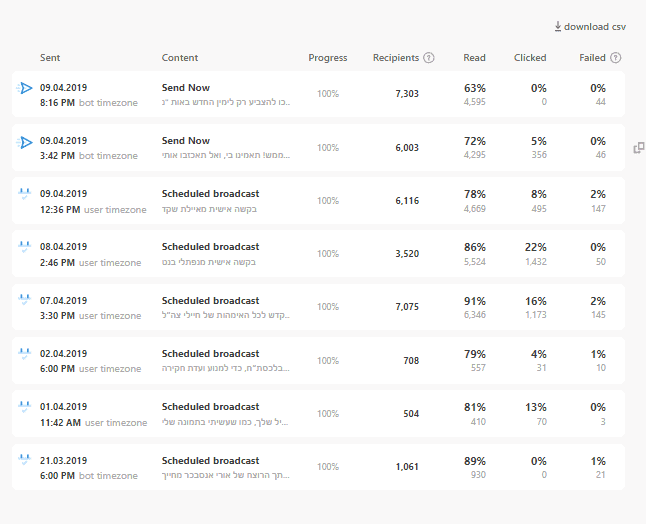Click the download csv icon

pyautogui.click(x=558, y=27)
